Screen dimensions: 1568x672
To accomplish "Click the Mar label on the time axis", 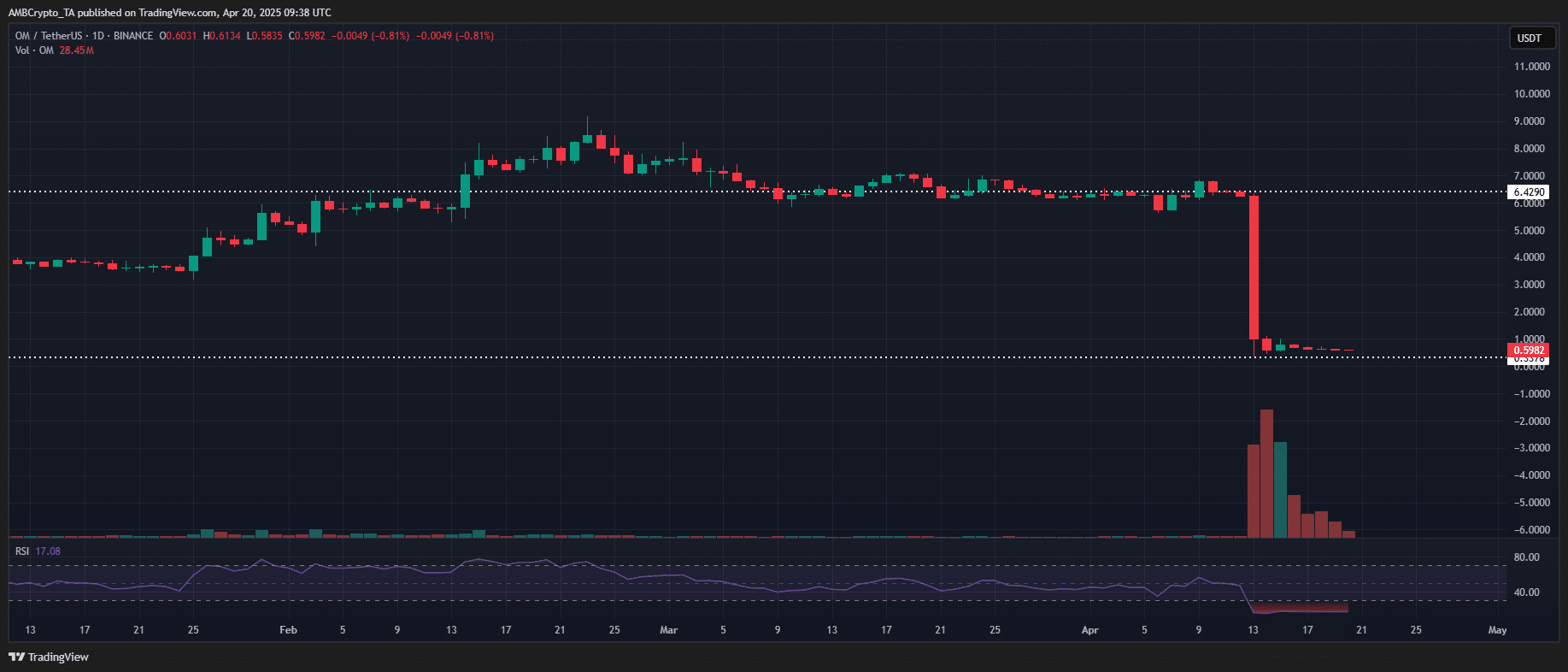I will [x=669, y=630].
